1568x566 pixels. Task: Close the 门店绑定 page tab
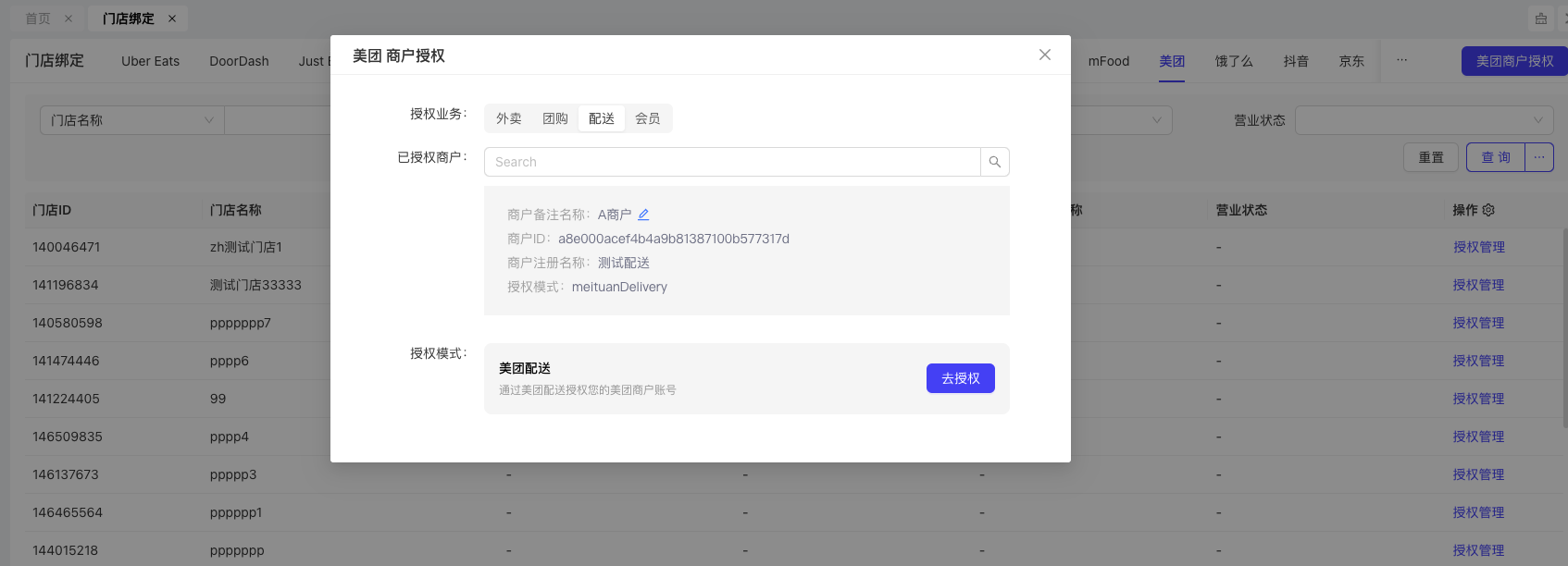172,18
